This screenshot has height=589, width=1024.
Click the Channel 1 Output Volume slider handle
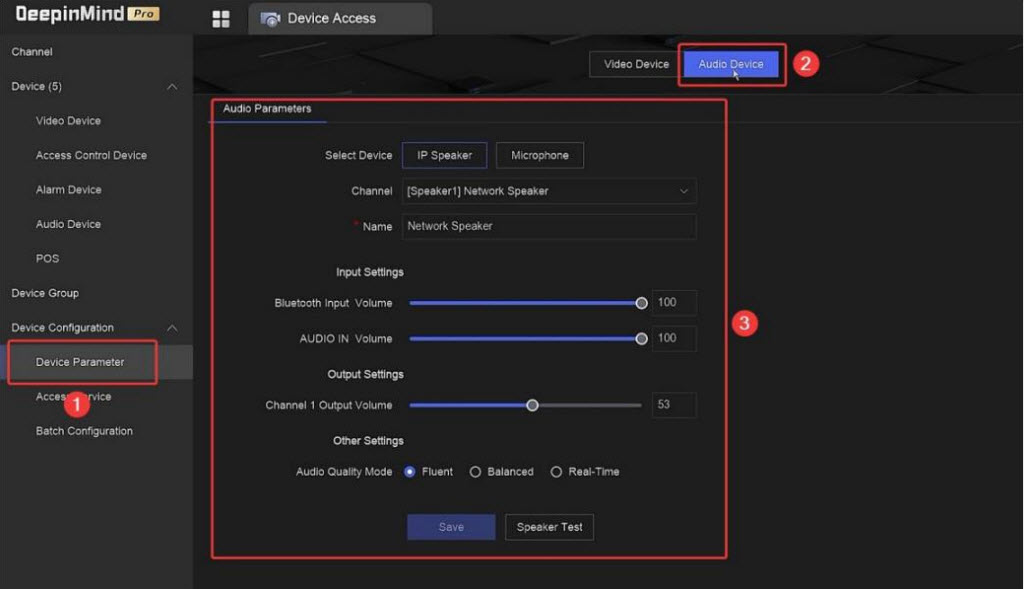pyautogui.click(x=532, y=405)
